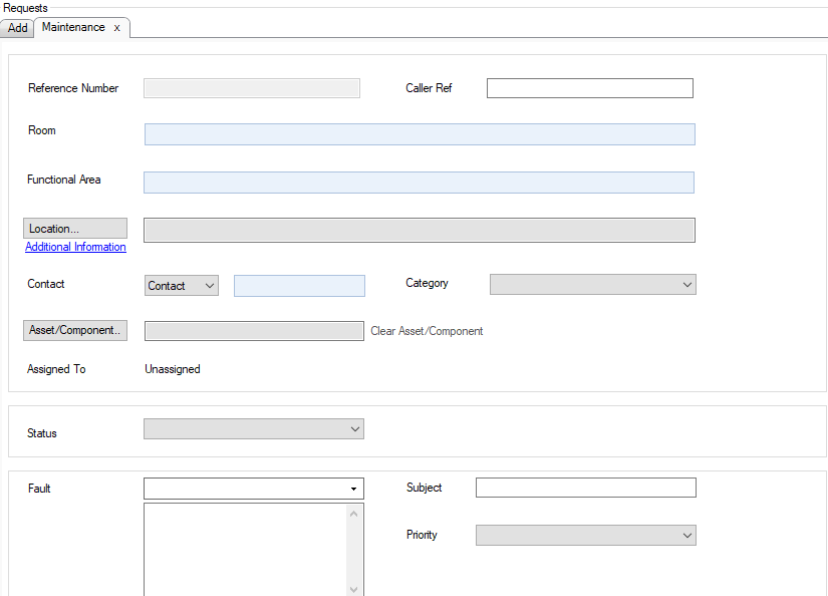828x596 pixels.
Task: Click into the Caller Ref field
Action: click(x=589, y=88)
